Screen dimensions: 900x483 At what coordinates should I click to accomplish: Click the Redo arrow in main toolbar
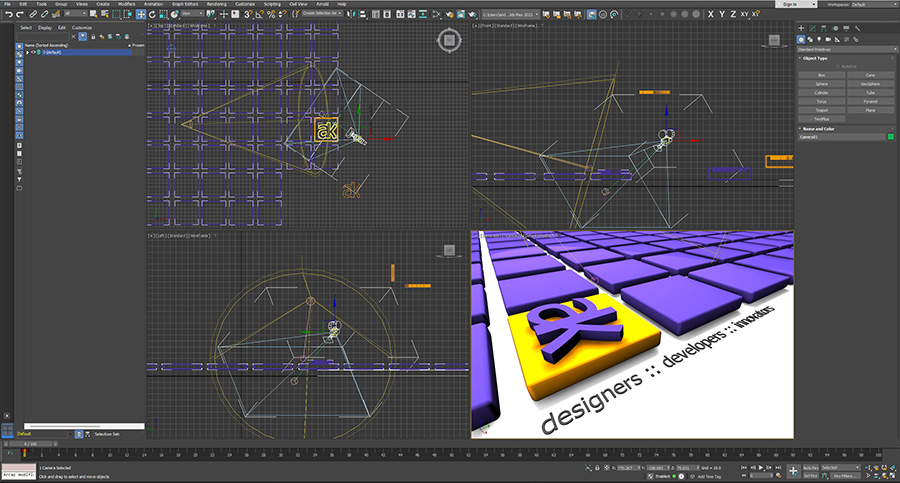[x=20, y=14]
